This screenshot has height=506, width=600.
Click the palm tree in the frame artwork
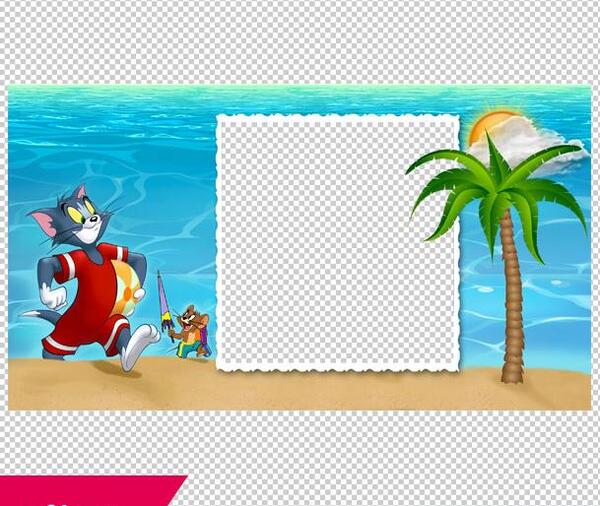point(497,256)
